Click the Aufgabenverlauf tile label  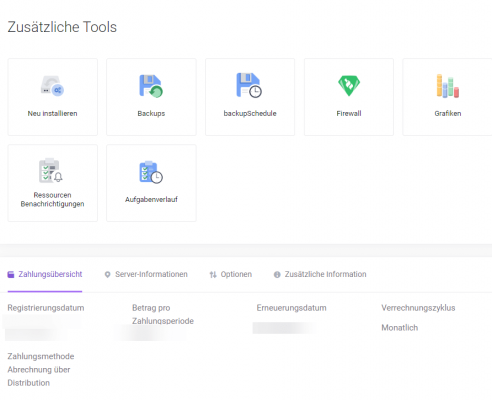point(151,199)
